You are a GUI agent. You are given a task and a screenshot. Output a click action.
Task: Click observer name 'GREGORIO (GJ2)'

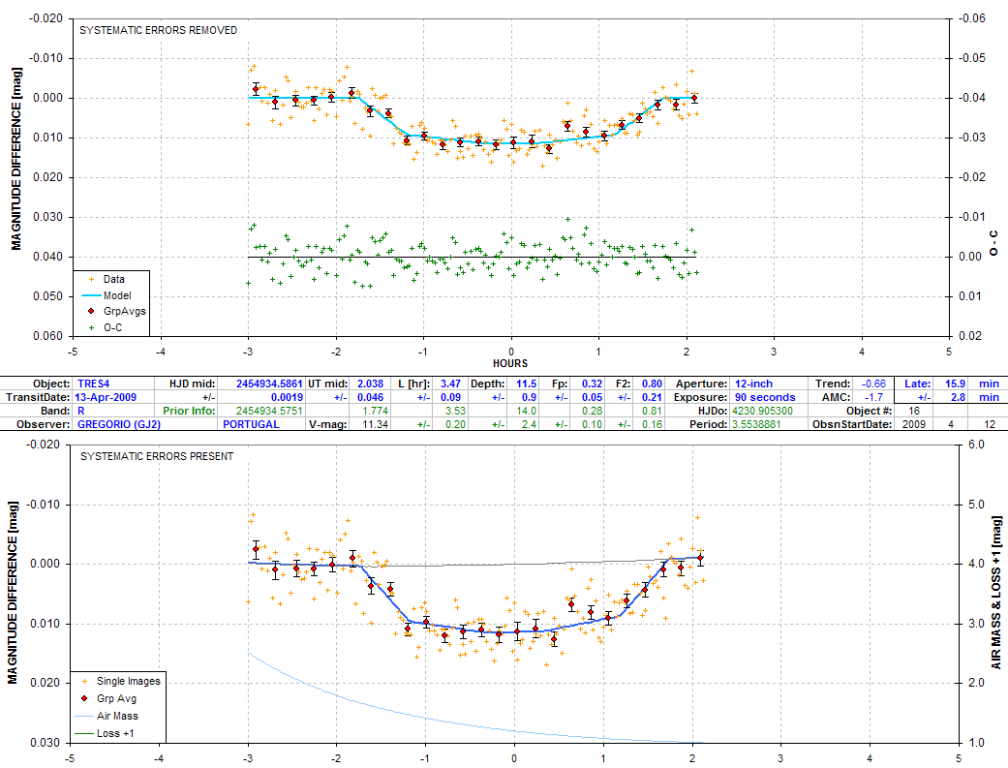(119, 424)
